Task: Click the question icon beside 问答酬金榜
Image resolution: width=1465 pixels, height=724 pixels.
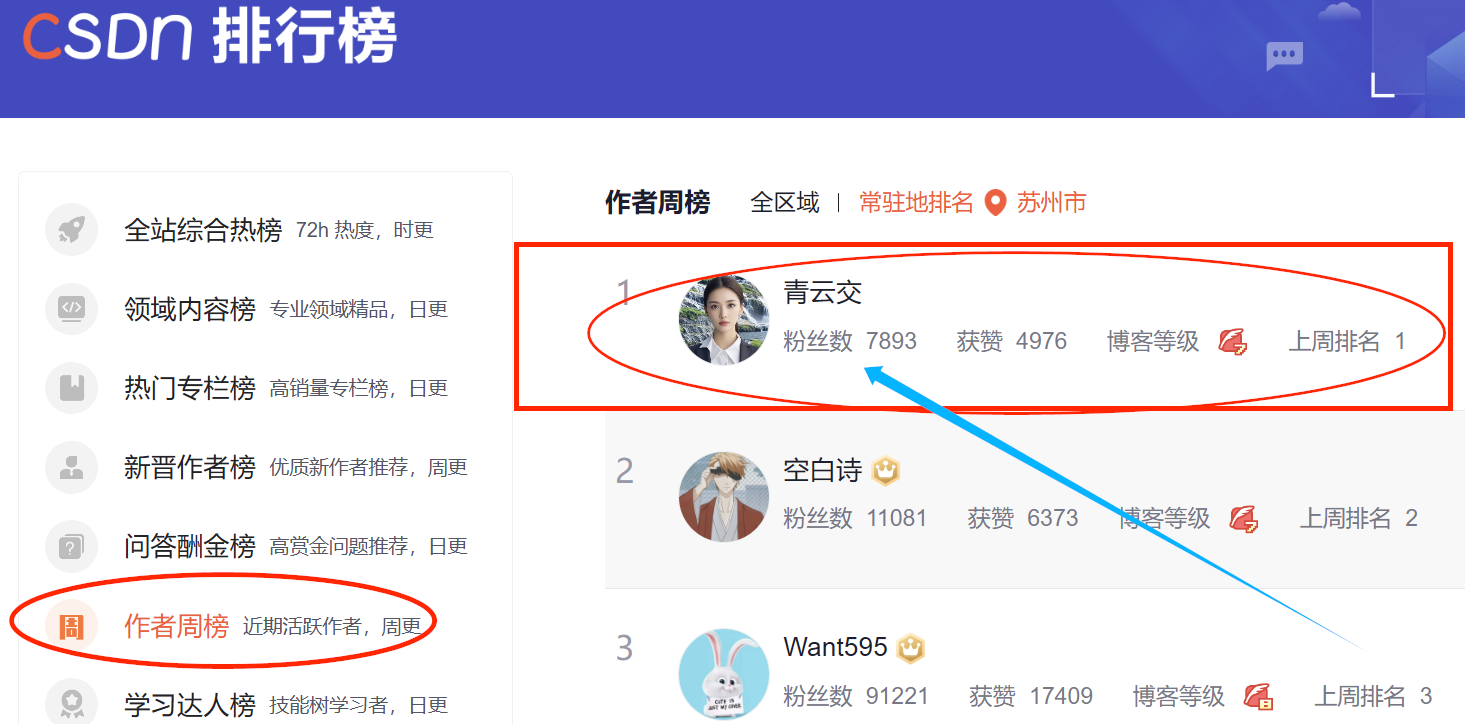Action: point(71,546)
